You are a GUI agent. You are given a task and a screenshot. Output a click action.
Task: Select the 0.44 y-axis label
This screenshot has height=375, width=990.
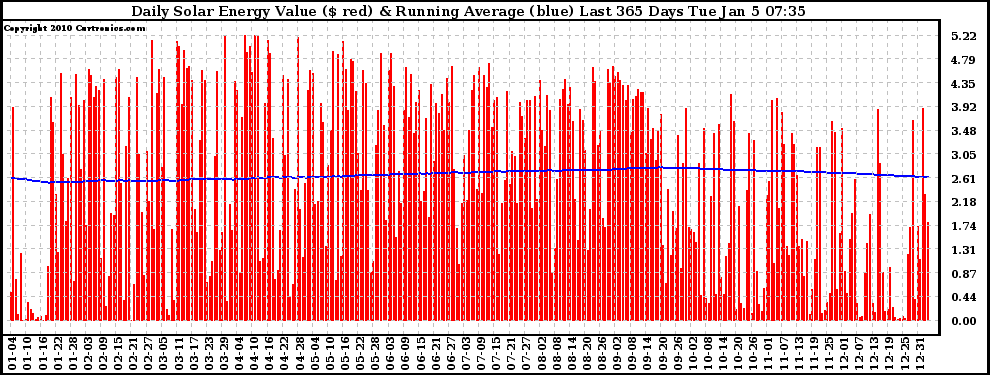[963, 298]
